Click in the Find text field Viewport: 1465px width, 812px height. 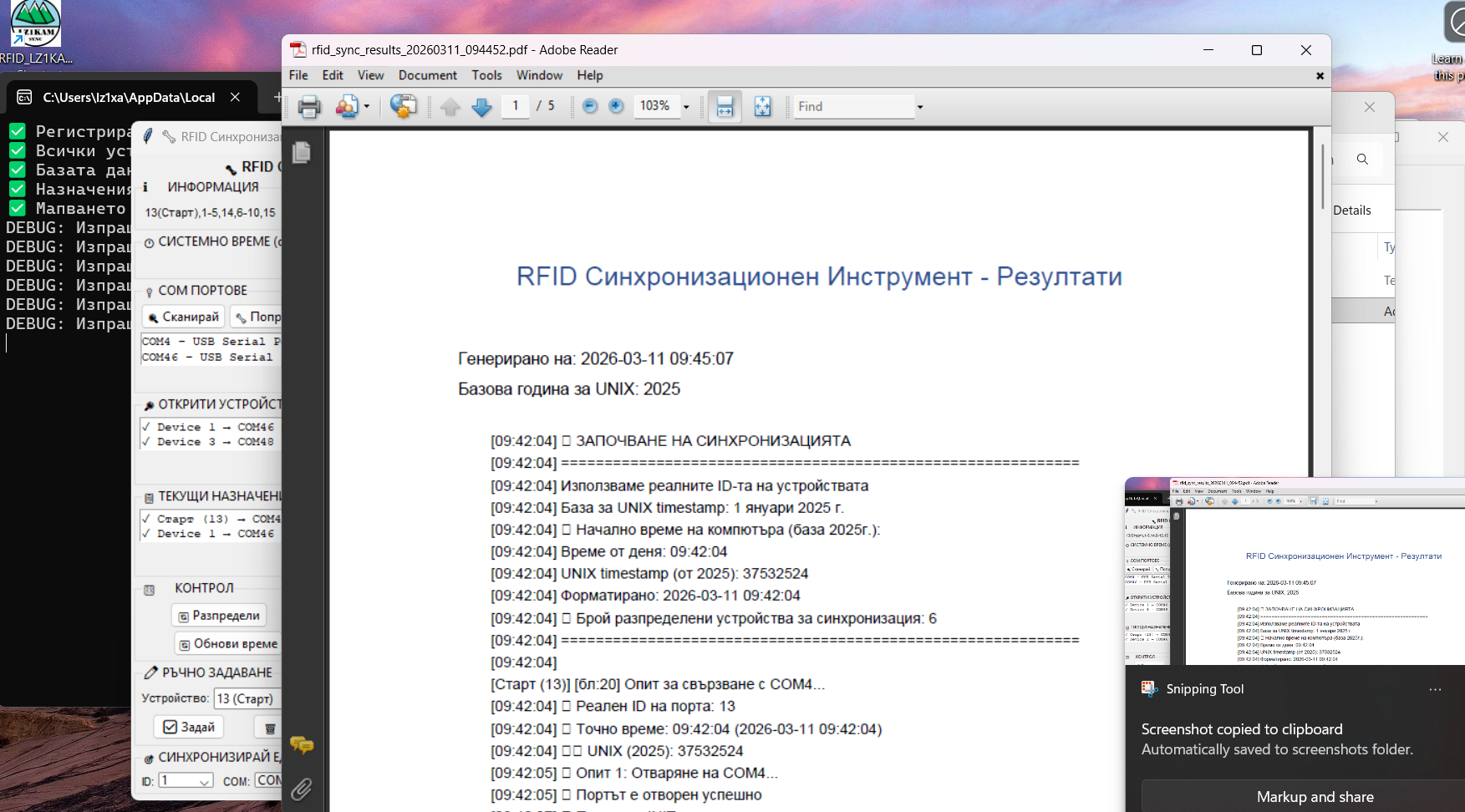852,107
